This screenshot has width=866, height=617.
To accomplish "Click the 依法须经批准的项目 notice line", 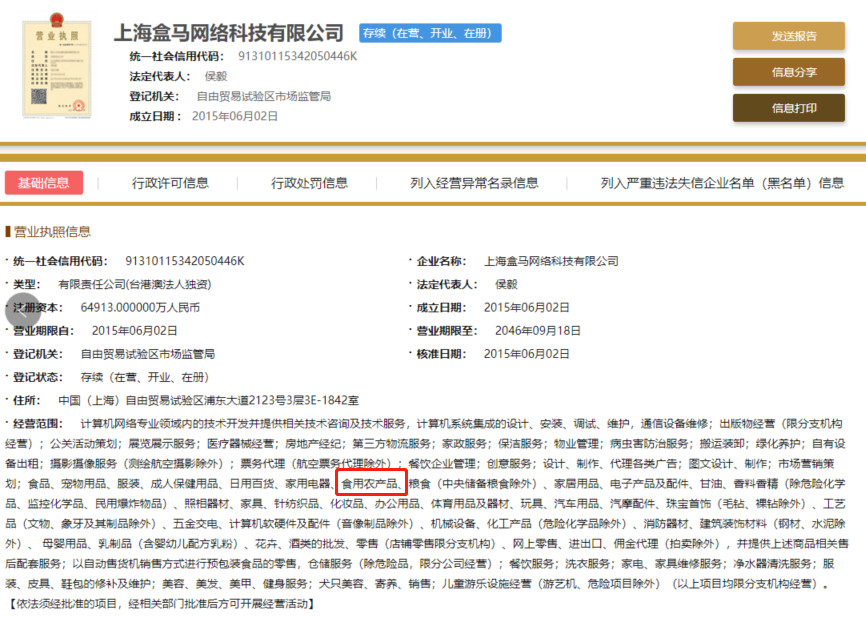I will pos(161,604).
